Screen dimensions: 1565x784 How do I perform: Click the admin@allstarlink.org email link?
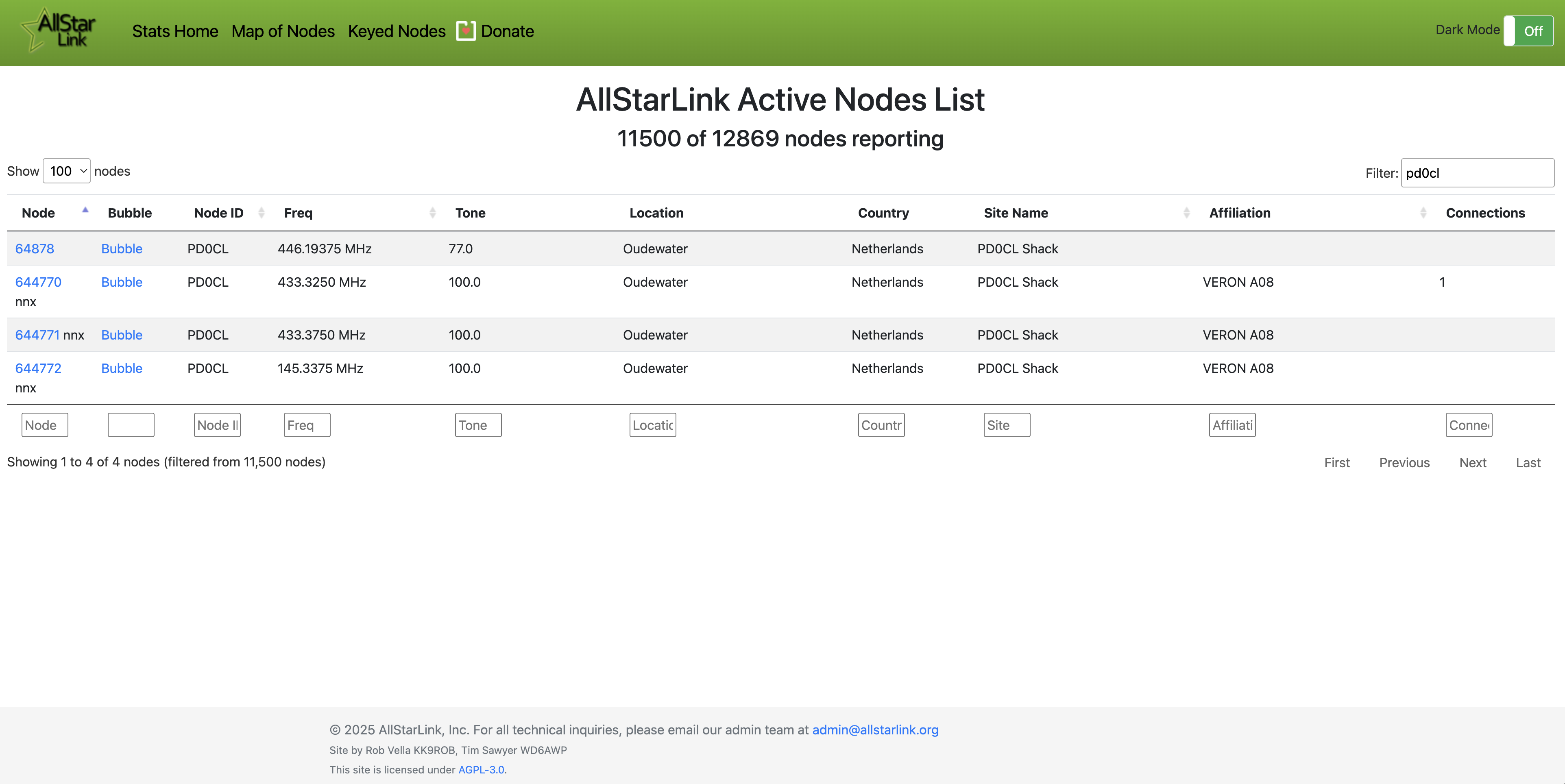(875, 730)
